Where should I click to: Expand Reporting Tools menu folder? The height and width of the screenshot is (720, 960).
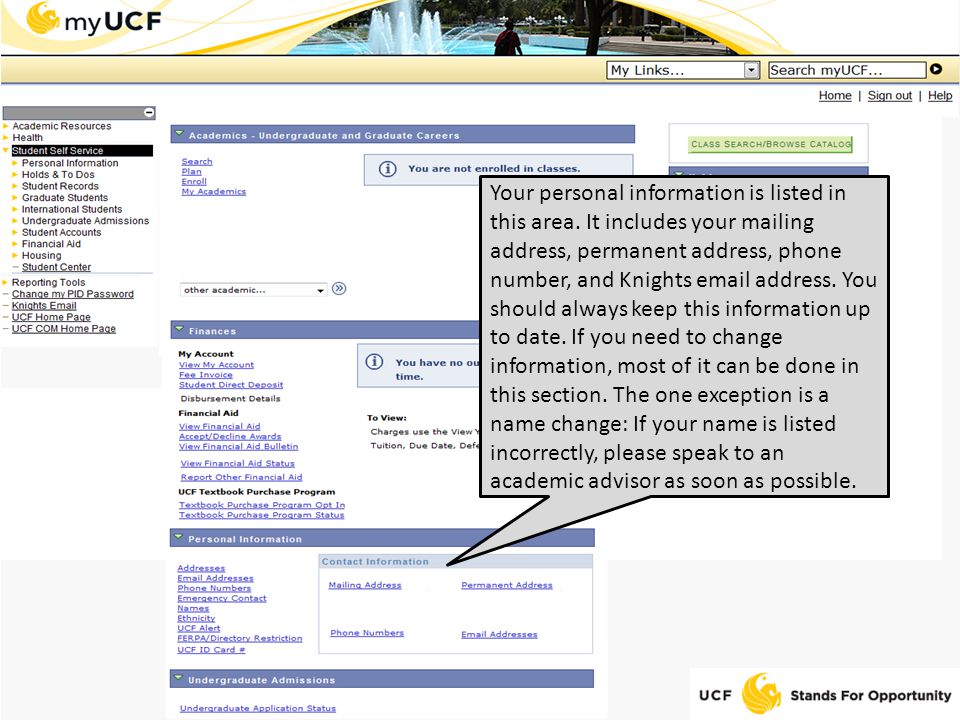click(x=48, y=282)
